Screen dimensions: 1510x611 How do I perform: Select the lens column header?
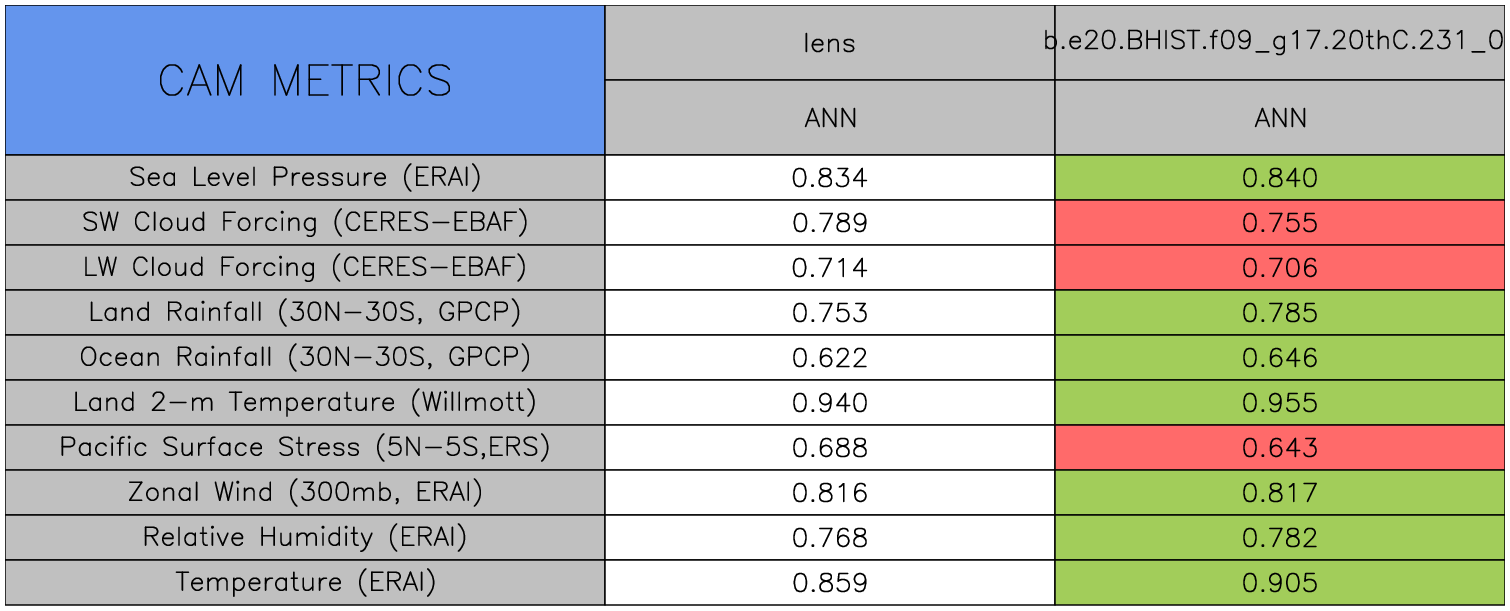(x=830, y=43)
